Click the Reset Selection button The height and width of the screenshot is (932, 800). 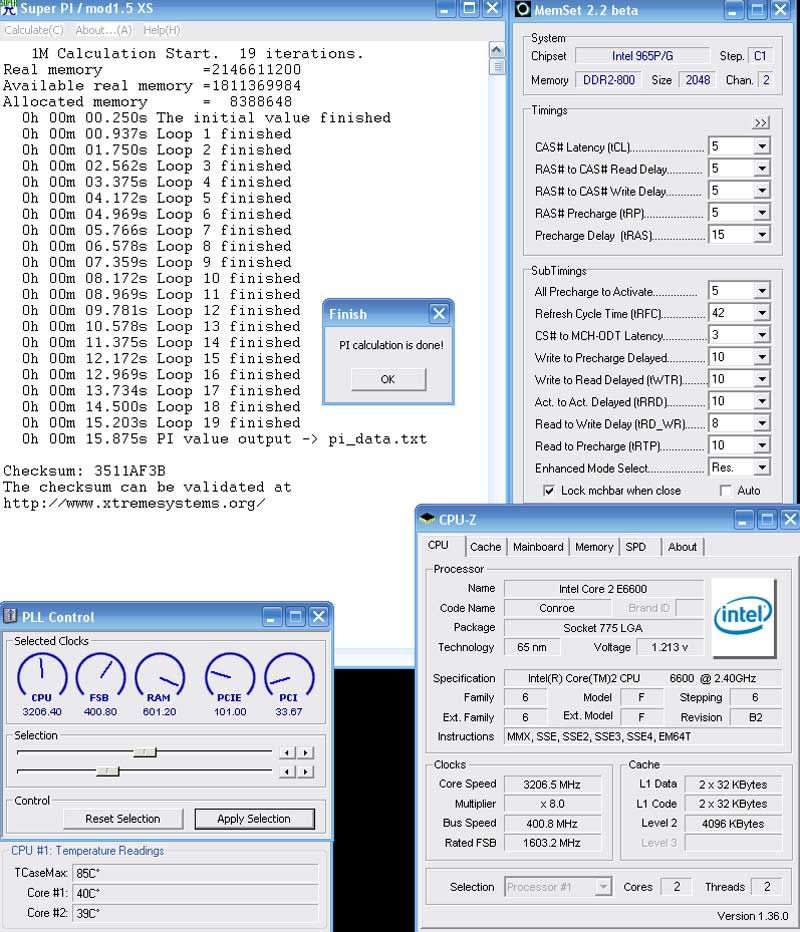122,818
